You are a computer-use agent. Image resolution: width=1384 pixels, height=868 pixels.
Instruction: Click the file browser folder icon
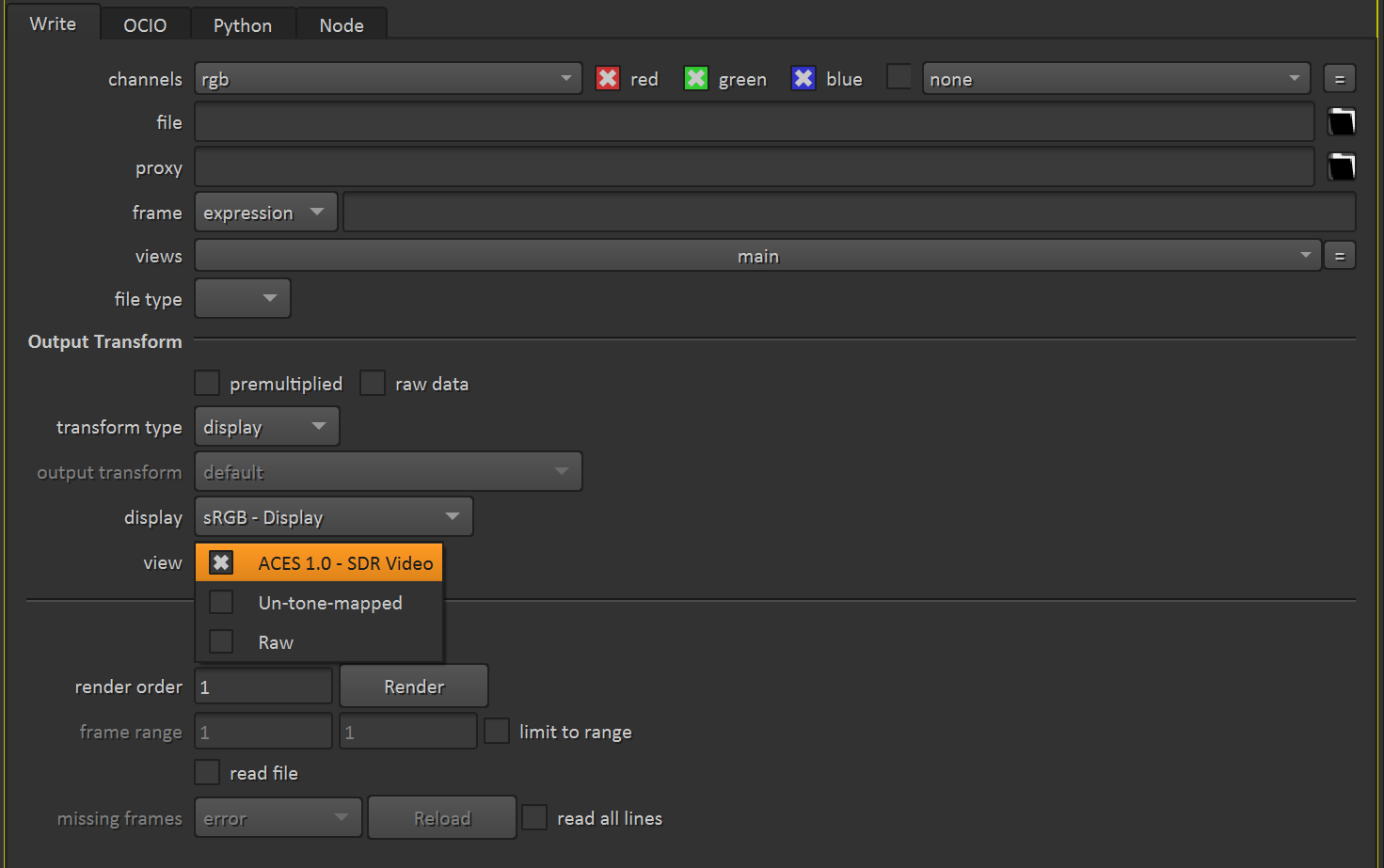pos(1341,121)
